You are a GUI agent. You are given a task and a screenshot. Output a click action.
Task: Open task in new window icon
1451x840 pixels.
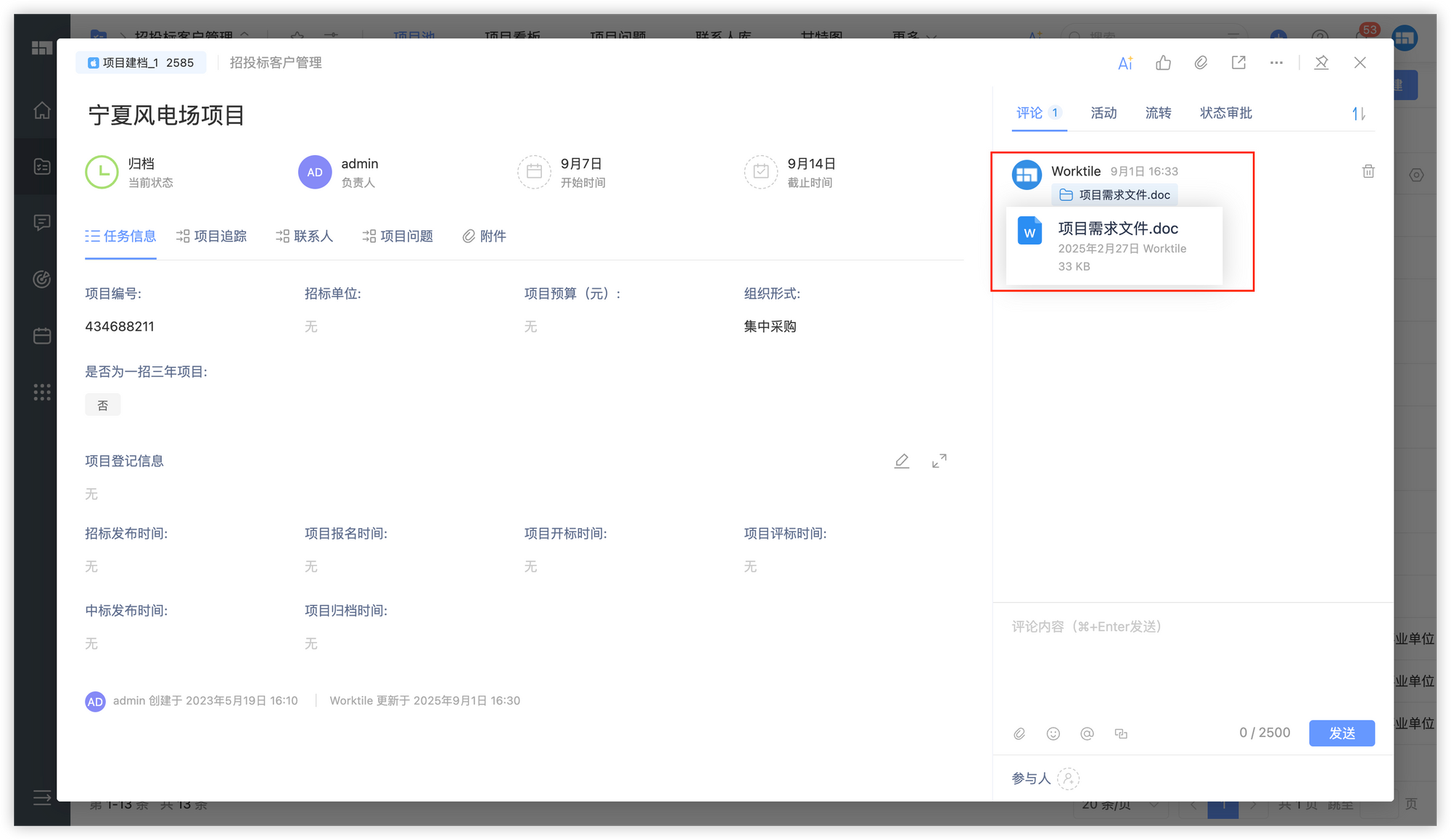tap(1238, 63)
